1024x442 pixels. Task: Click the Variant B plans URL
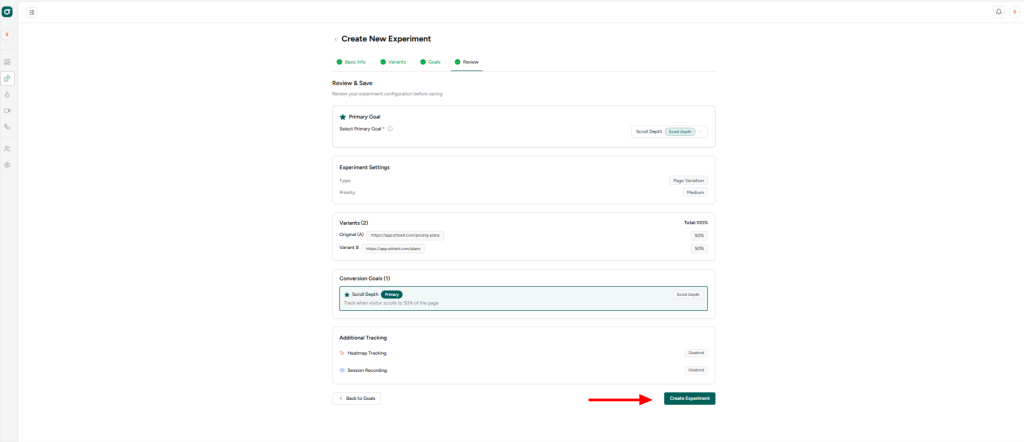pyautogui.click(x=393, y=249)
